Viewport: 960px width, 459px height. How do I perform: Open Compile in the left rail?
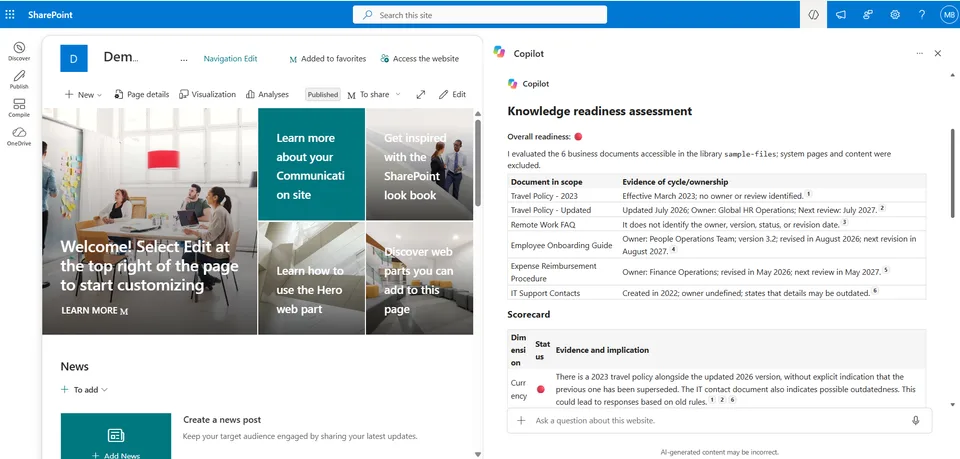(19, 108)
